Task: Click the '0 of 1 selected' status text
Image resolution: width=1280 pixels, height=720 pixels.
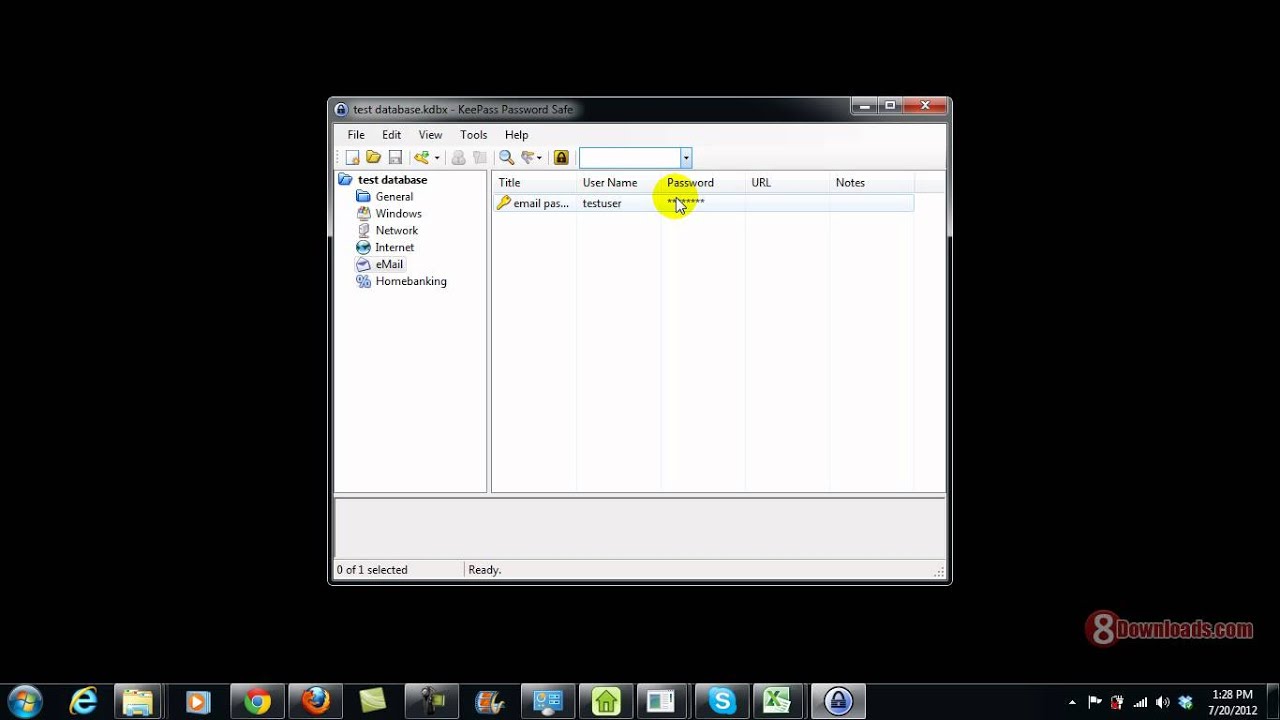Action: (x=372, y=570)
